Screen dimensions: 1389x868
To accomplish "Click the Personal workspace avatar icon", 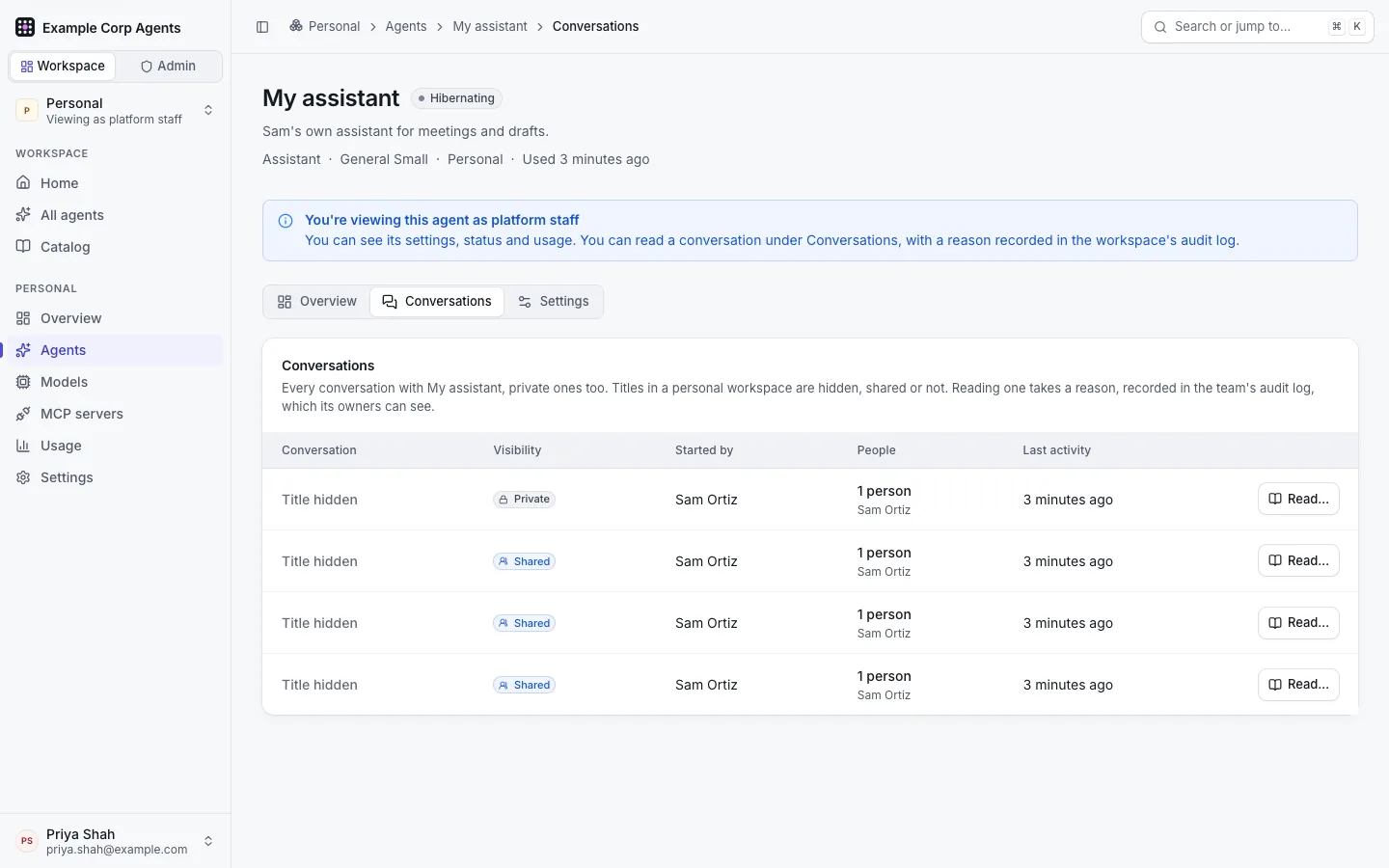I will point(27,111).
